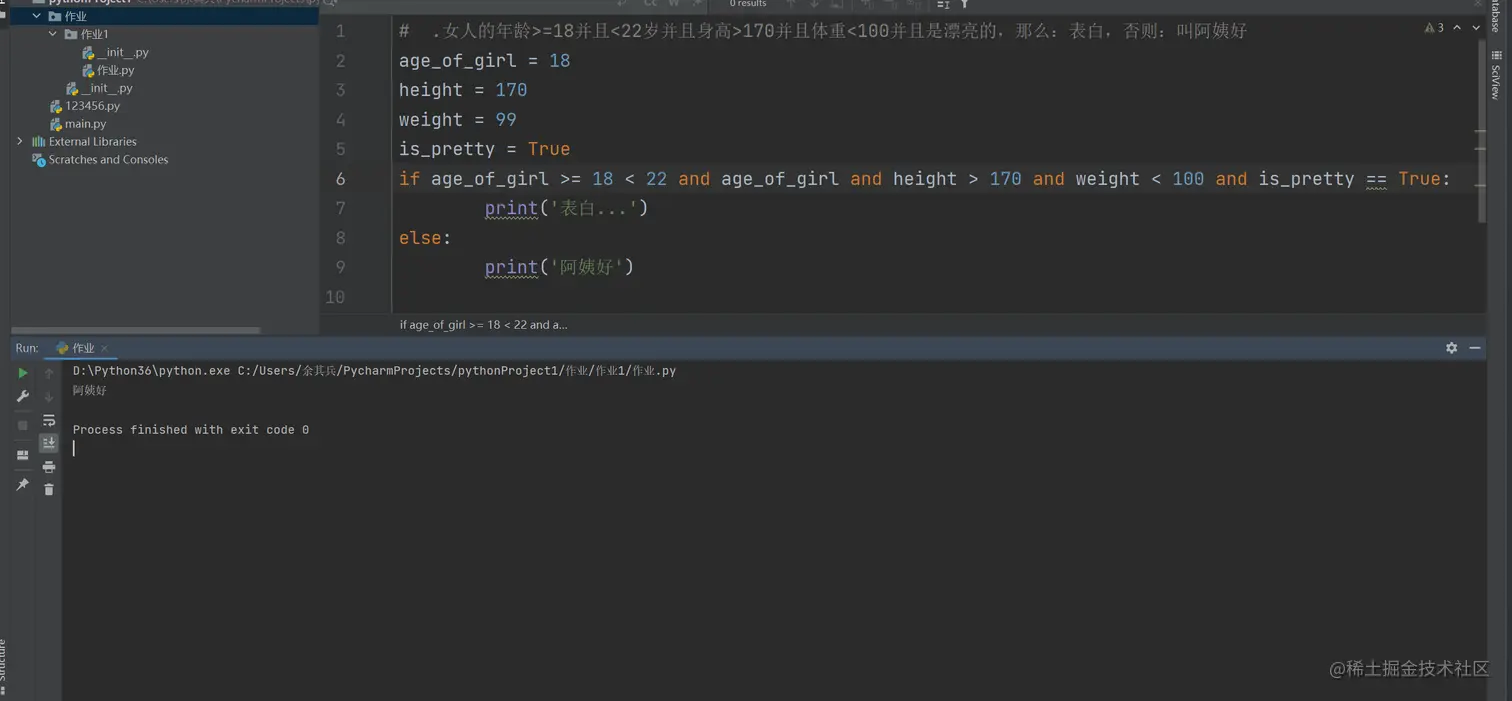Select the External Libraries label

tap(92, 142)
